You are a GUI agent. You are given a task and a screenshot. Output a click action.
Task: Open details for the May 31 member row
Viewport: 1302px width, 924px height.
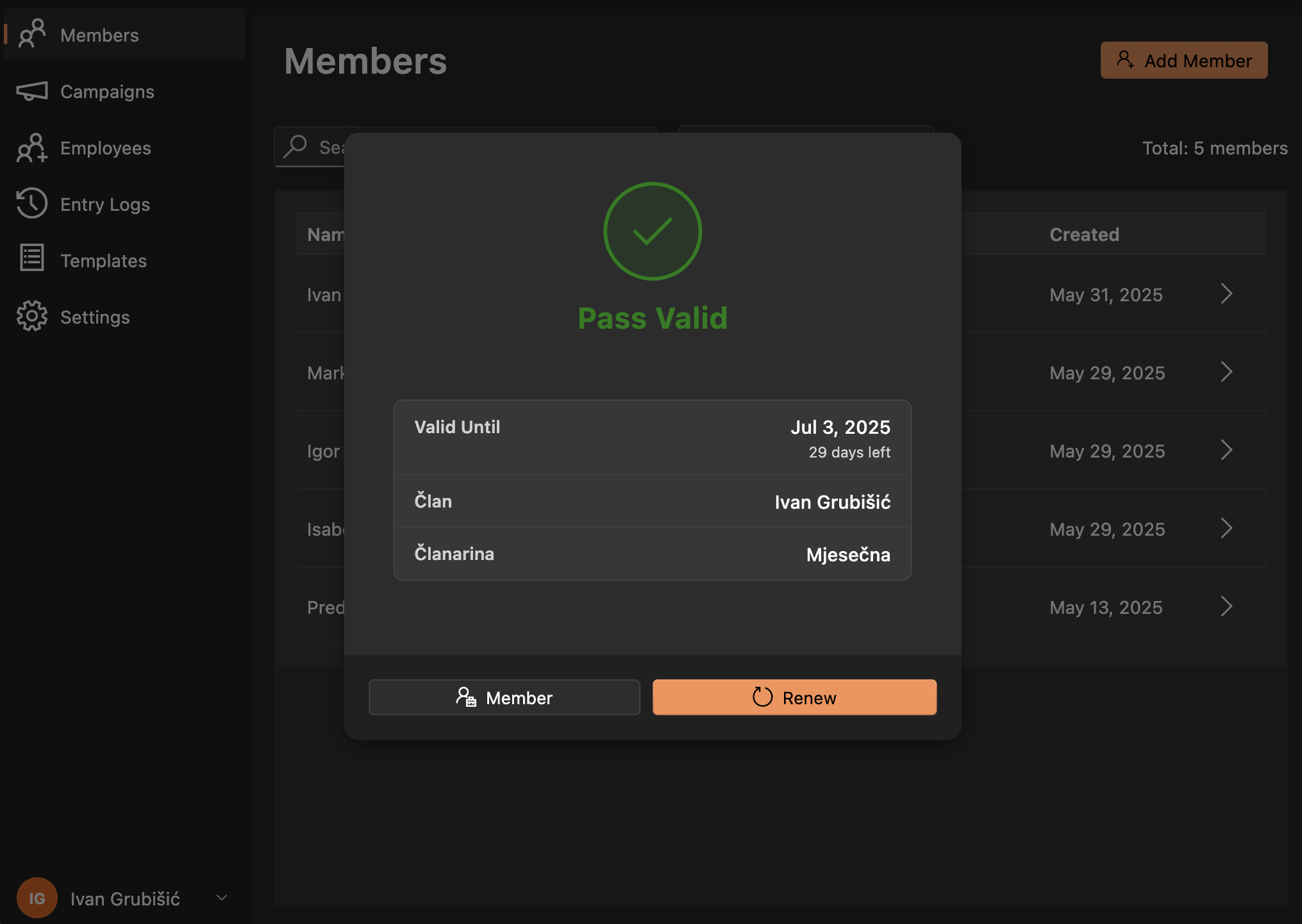tap(1226, 294)
